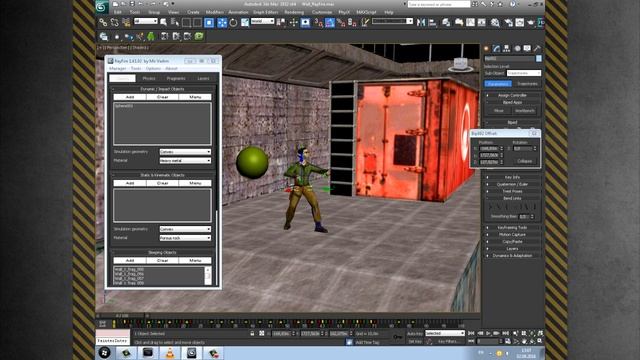Activate the Select and Rotate tool

tap(233, 22)
